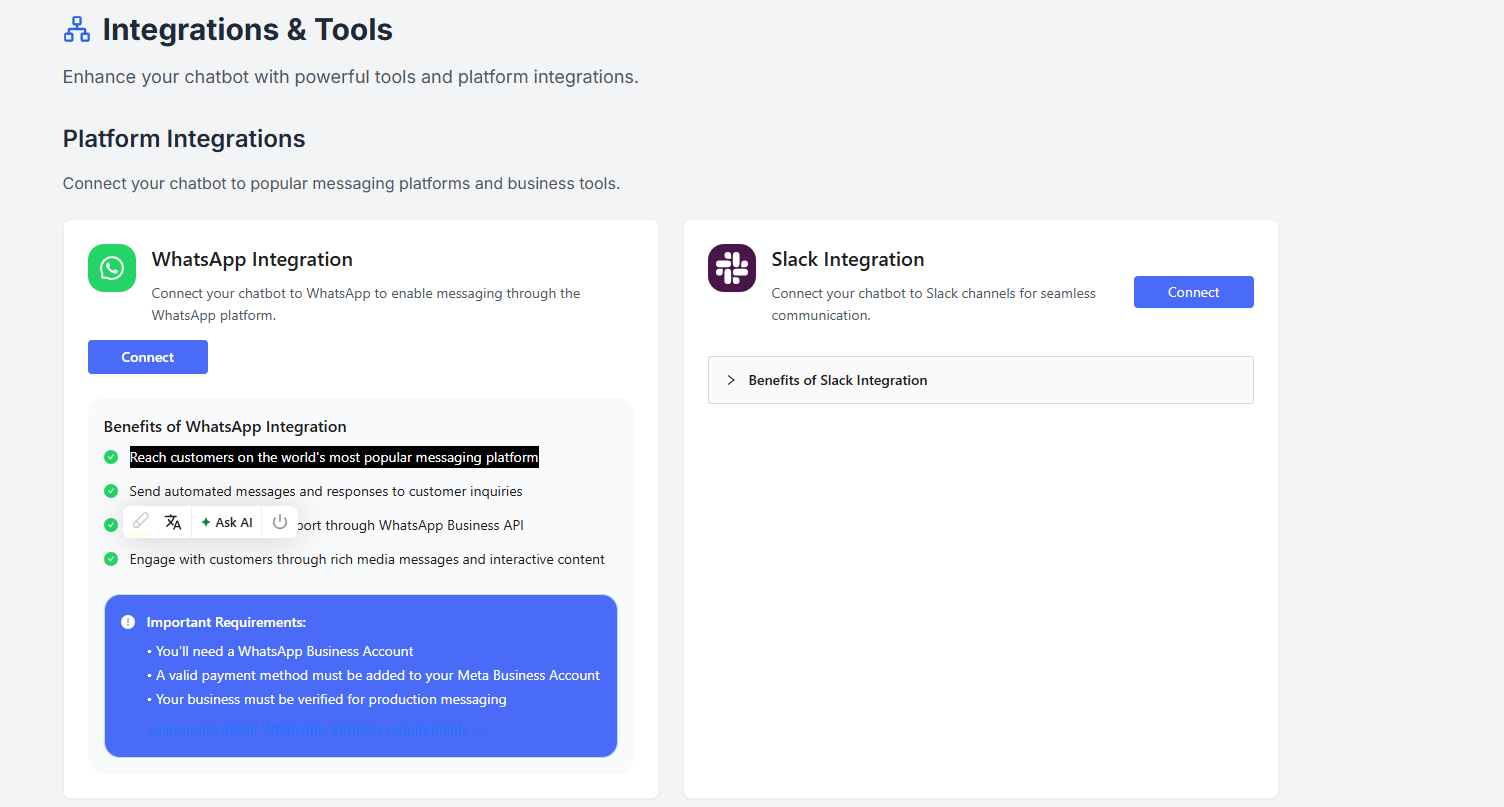This screenshot has width=1504, height=807.
Task: Click the green checkmark beside automated messages benefit
Action: pos(111,491)
